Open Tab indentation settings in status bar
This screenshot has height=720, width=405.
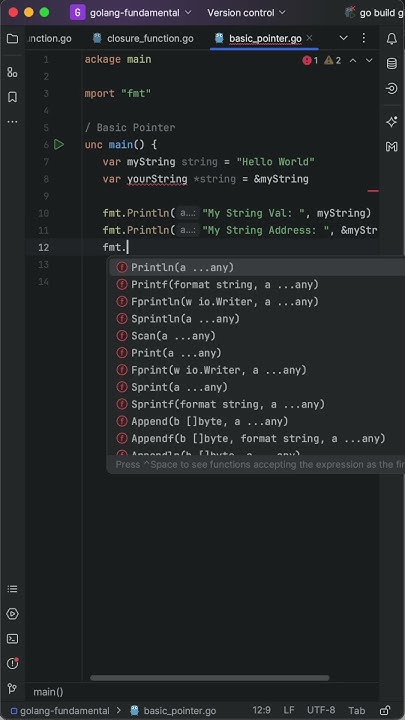click(357, 710)
